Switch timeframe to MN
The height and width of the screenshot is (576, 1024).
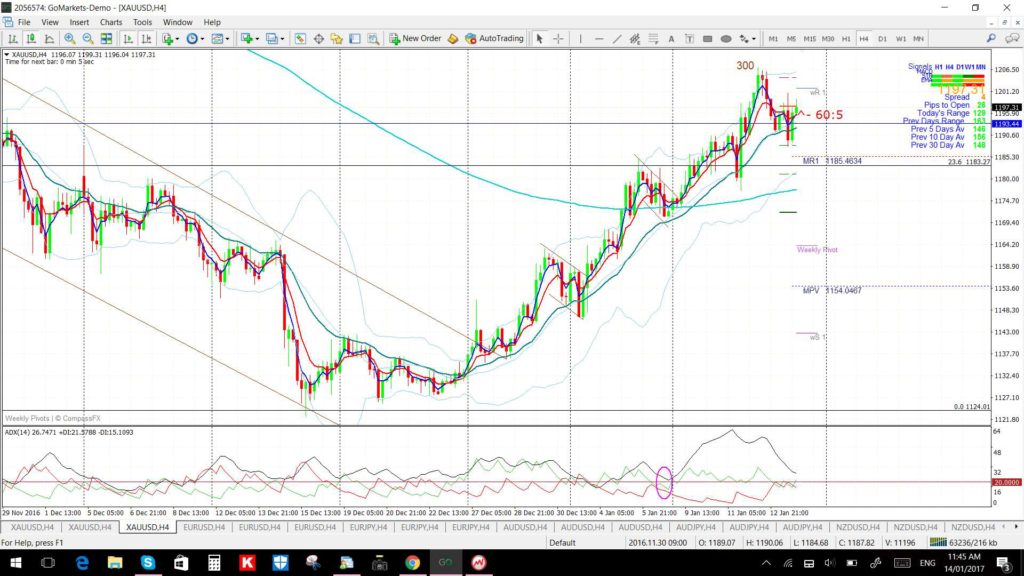point(918,39)
